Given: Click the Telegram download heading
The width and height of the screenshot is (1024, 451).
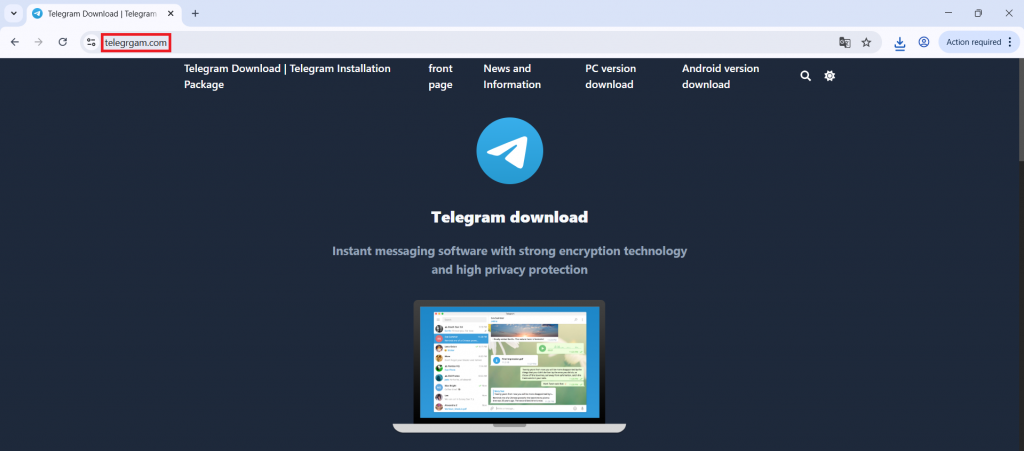Looking at the screenshot, I should click(509, 217).
